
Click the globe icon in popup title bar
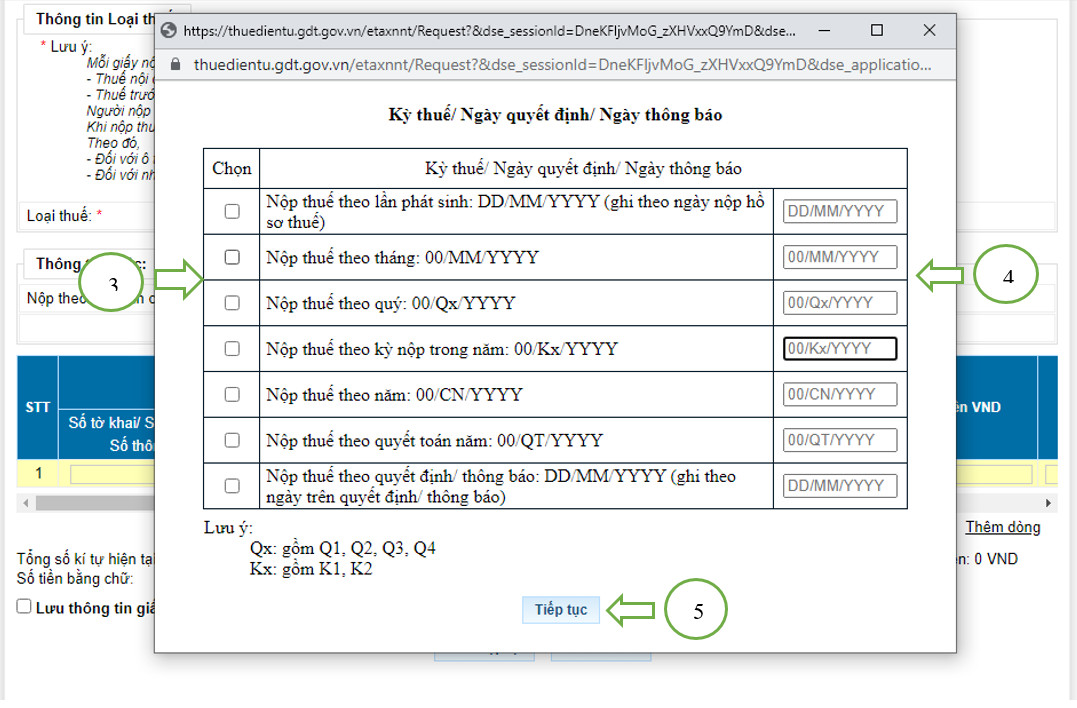click(x=169, y=31)
